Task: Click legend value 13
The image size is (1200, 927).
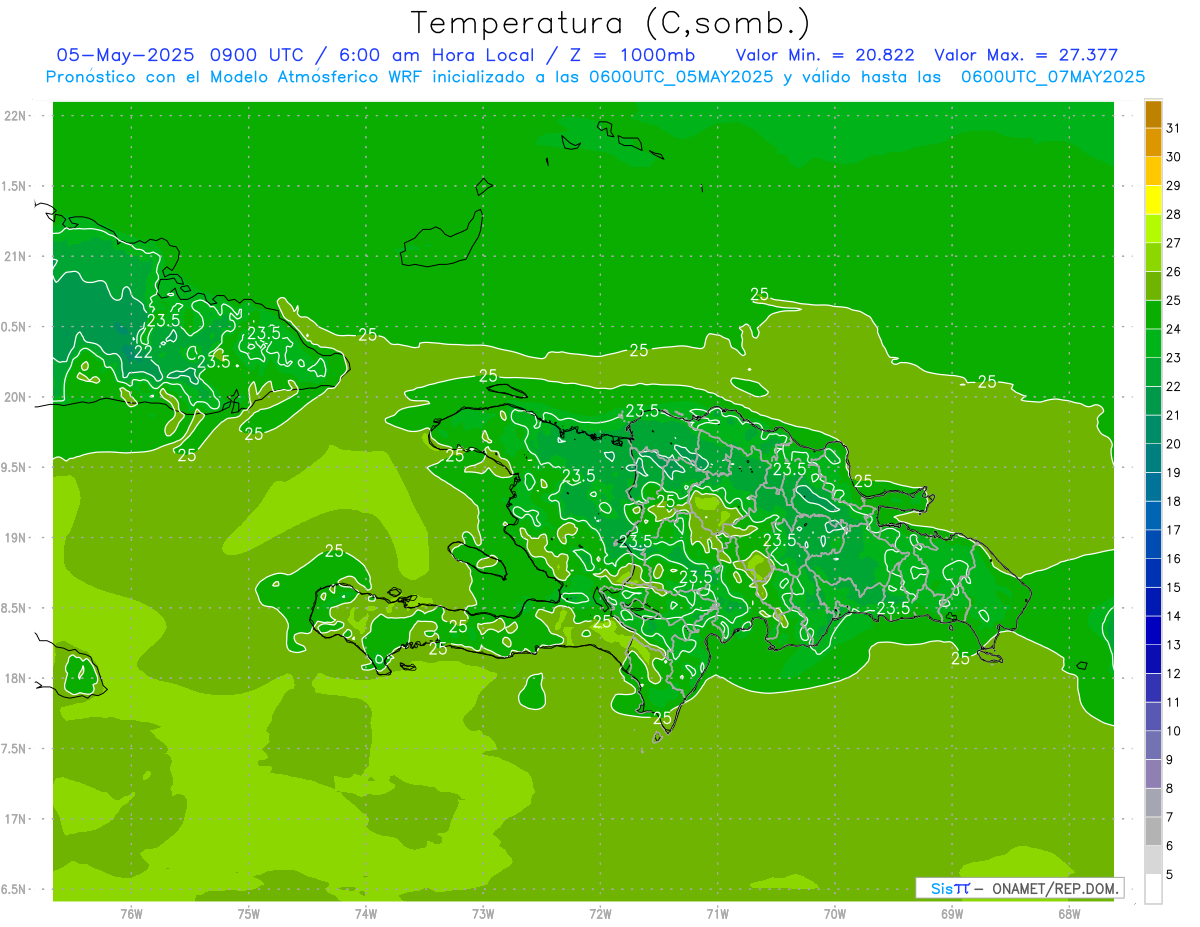Action: point(1173,645)
